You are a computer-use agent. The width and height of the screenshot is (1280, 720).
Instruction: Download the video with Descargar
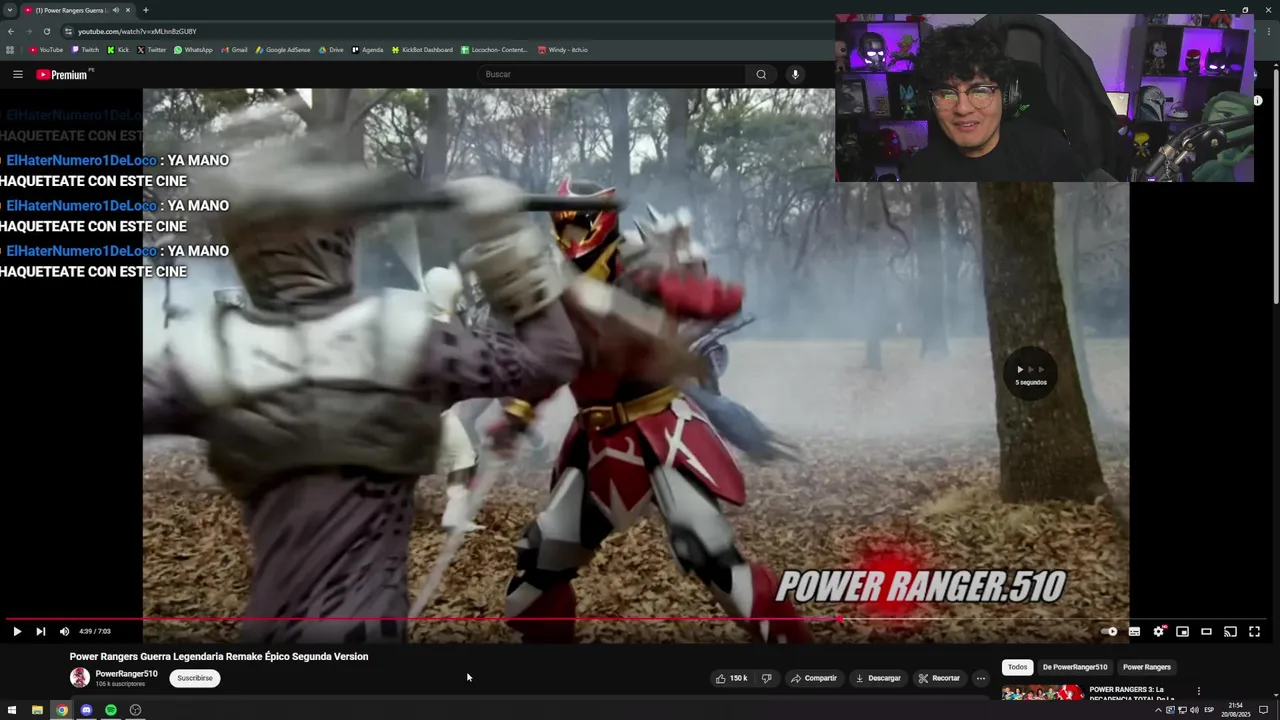(x=877, y=678)
